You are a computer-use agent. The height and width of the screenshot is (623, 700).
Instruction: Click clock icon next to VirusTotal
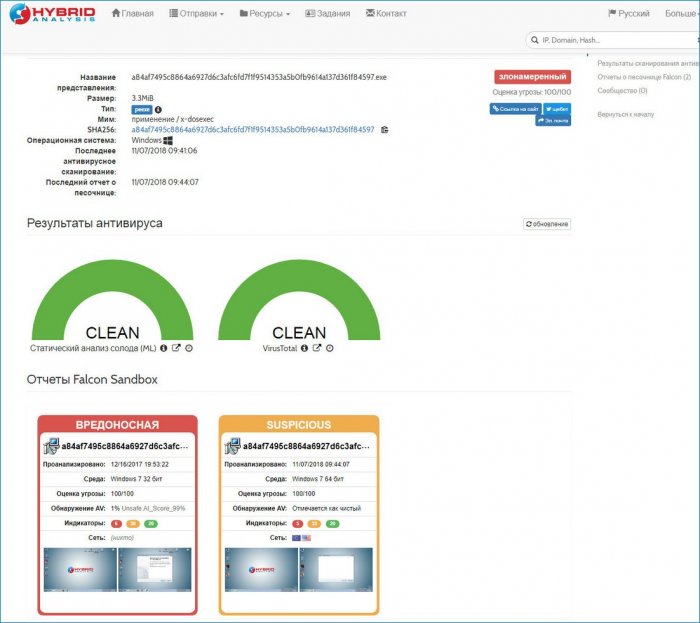click(330, 348)
